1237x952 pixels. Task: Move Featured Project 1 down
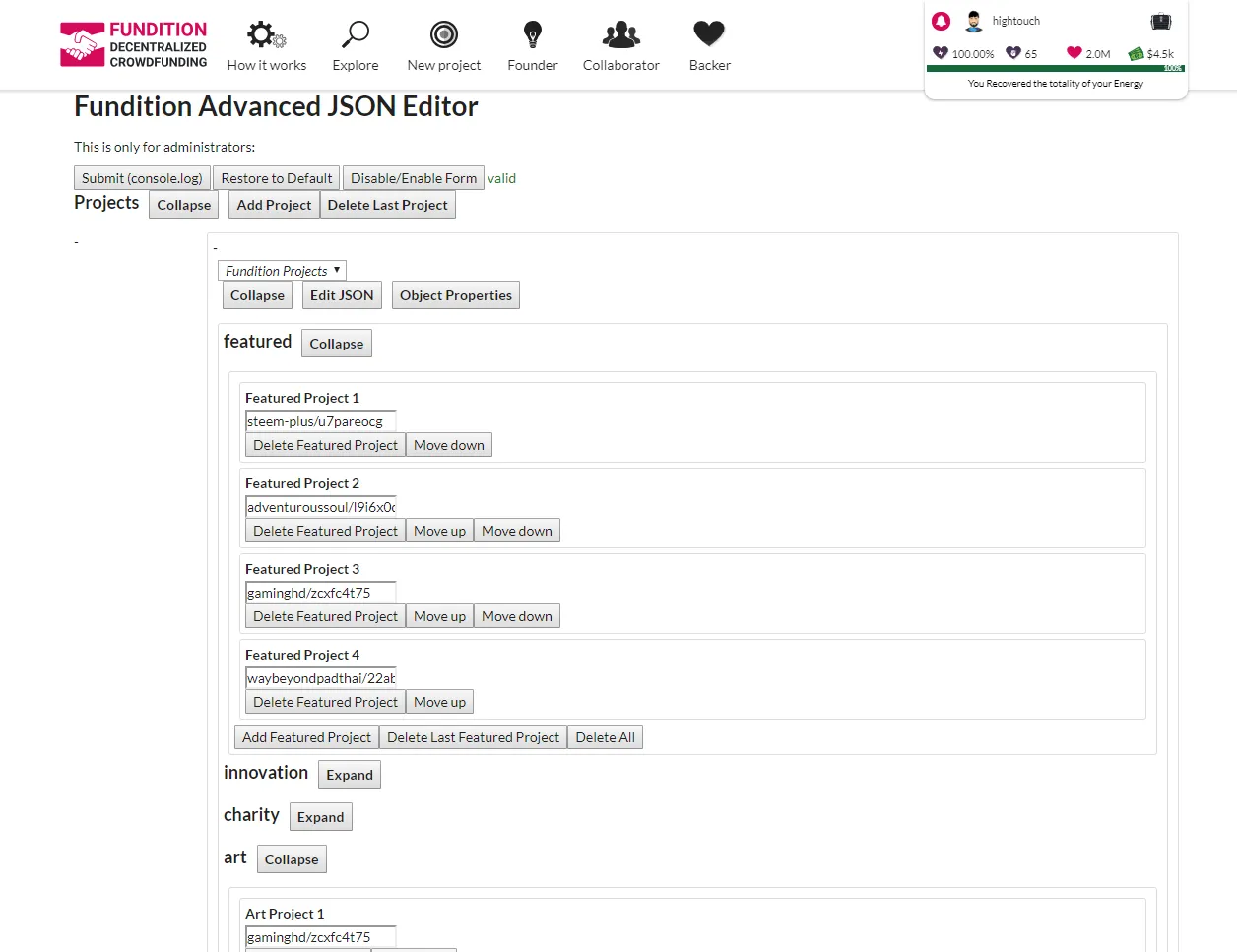tap(449, 445)
